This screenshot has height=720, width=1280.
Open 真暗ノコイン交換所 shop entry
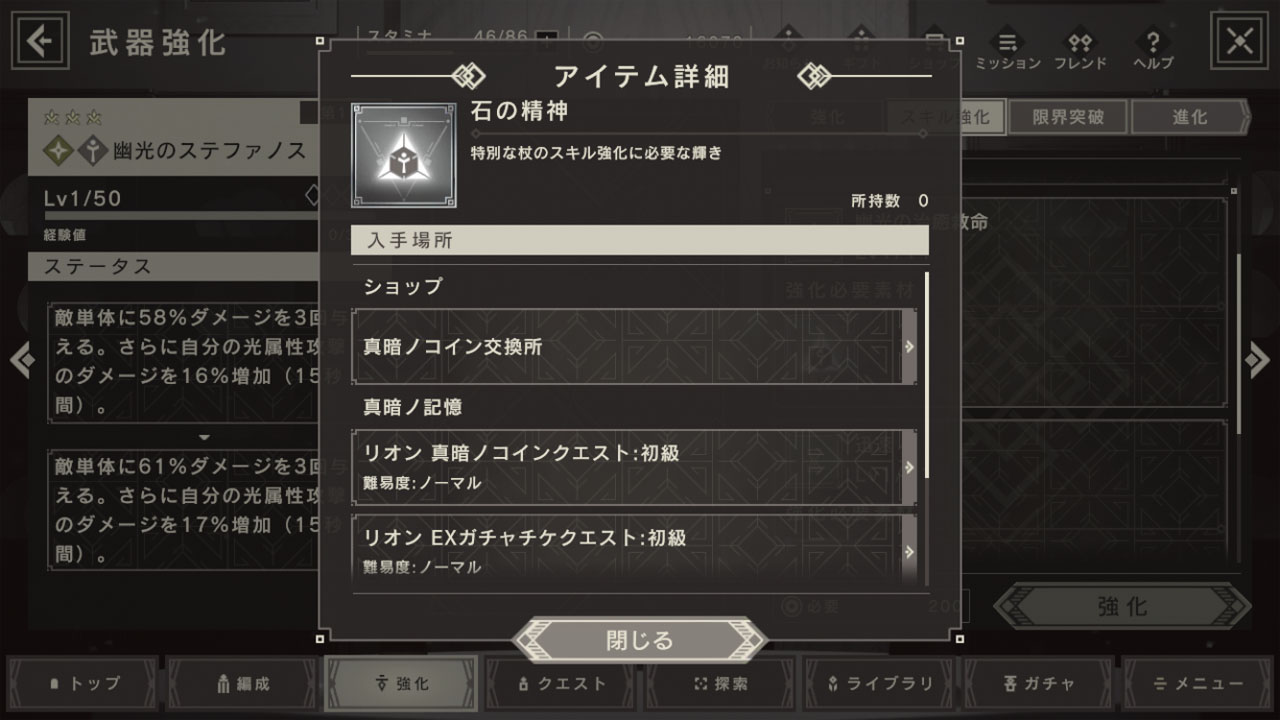click(x=634, y=346)
